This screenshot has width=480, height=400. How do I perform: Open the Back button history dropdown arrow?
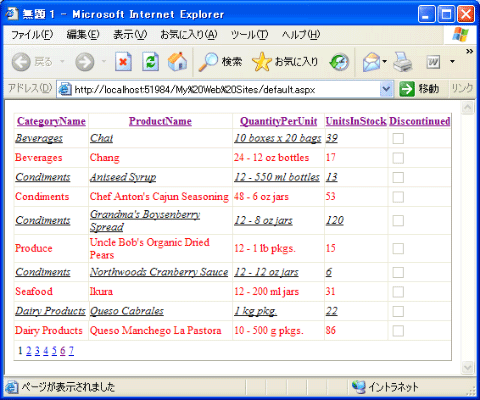click(62, 62)
